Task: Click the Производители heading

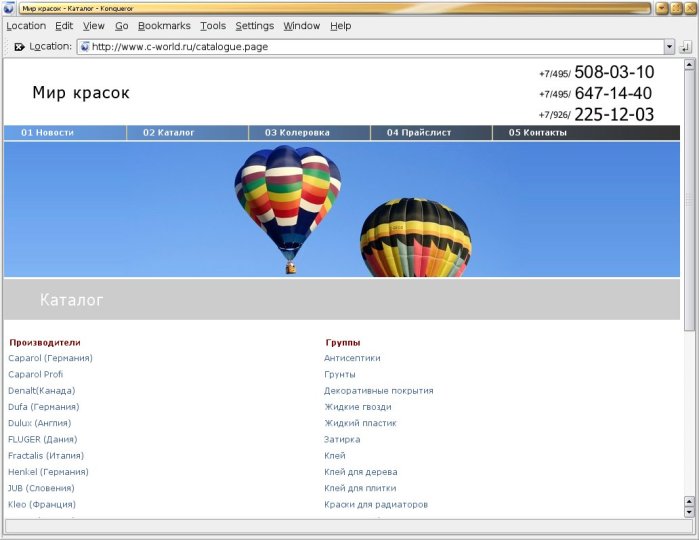Action: [x=45, y=342]
